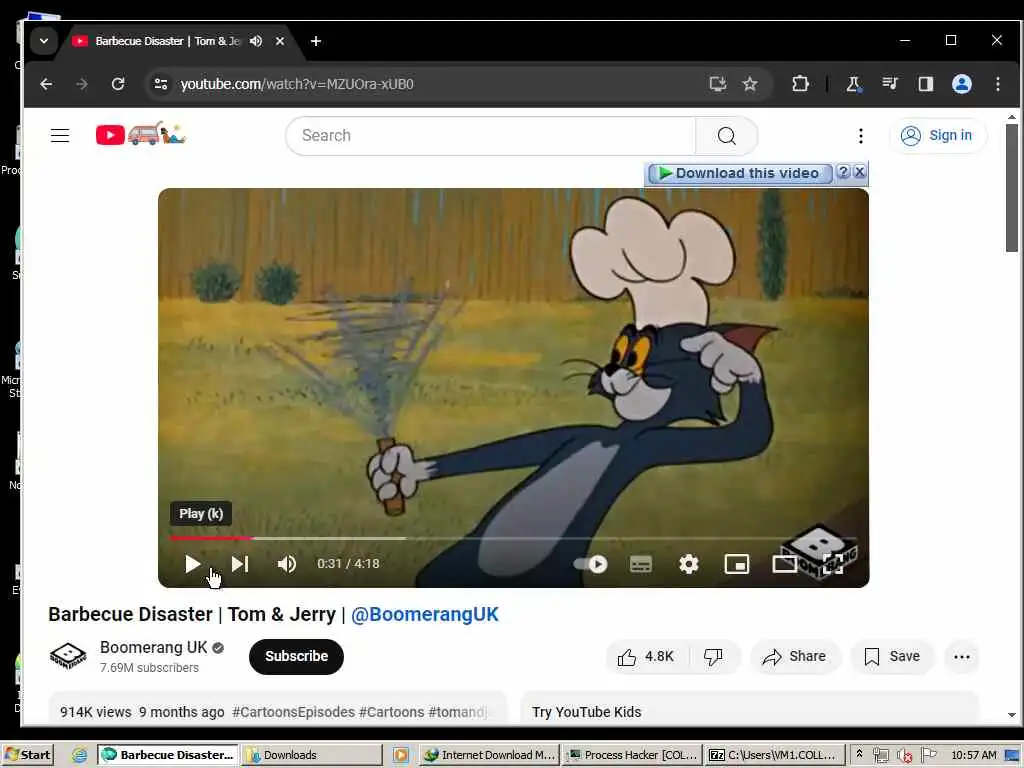Focus the YouTube Search field

(491, 136)
